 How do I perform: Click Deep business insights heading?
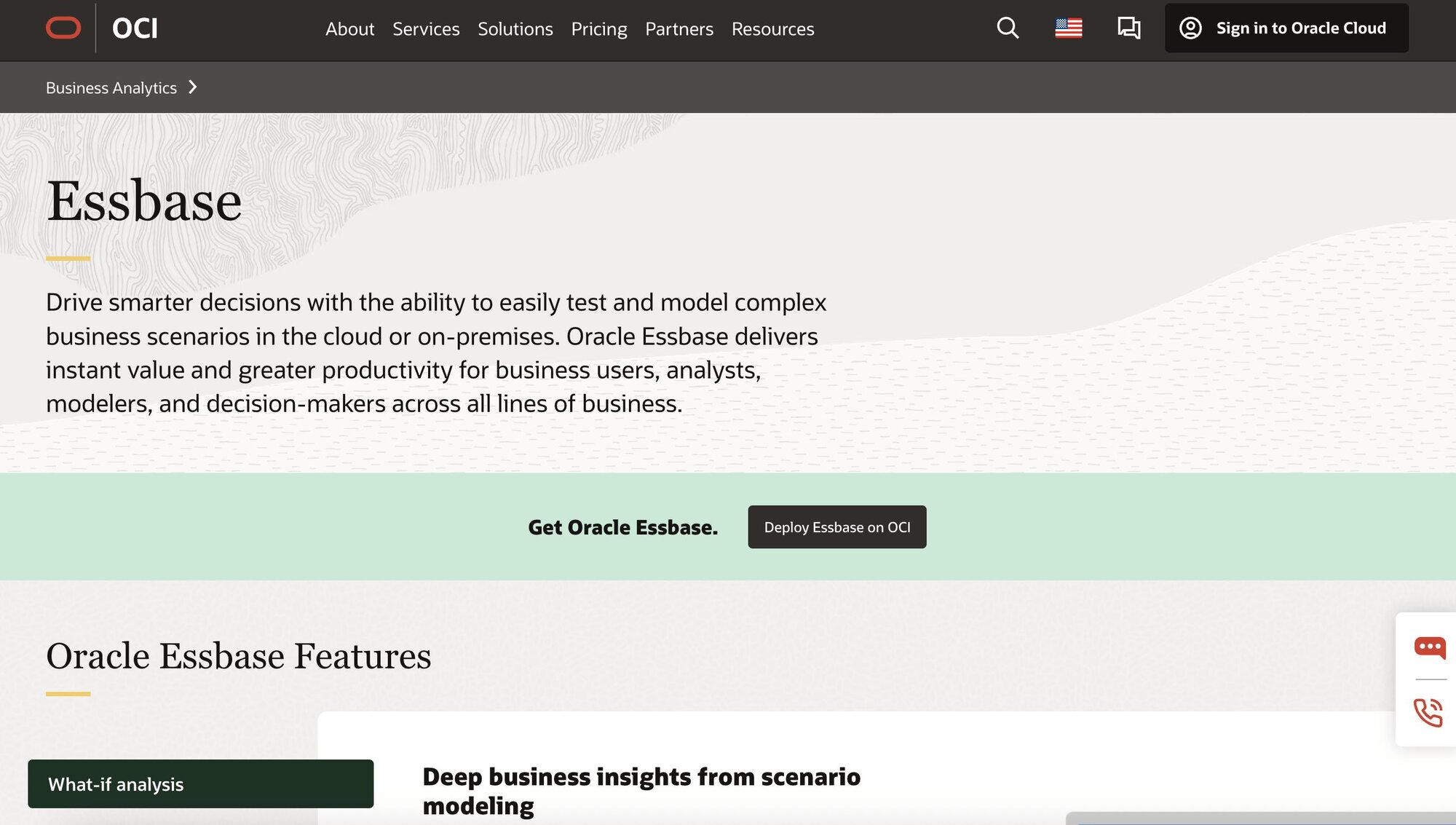[x=641, y=791]
